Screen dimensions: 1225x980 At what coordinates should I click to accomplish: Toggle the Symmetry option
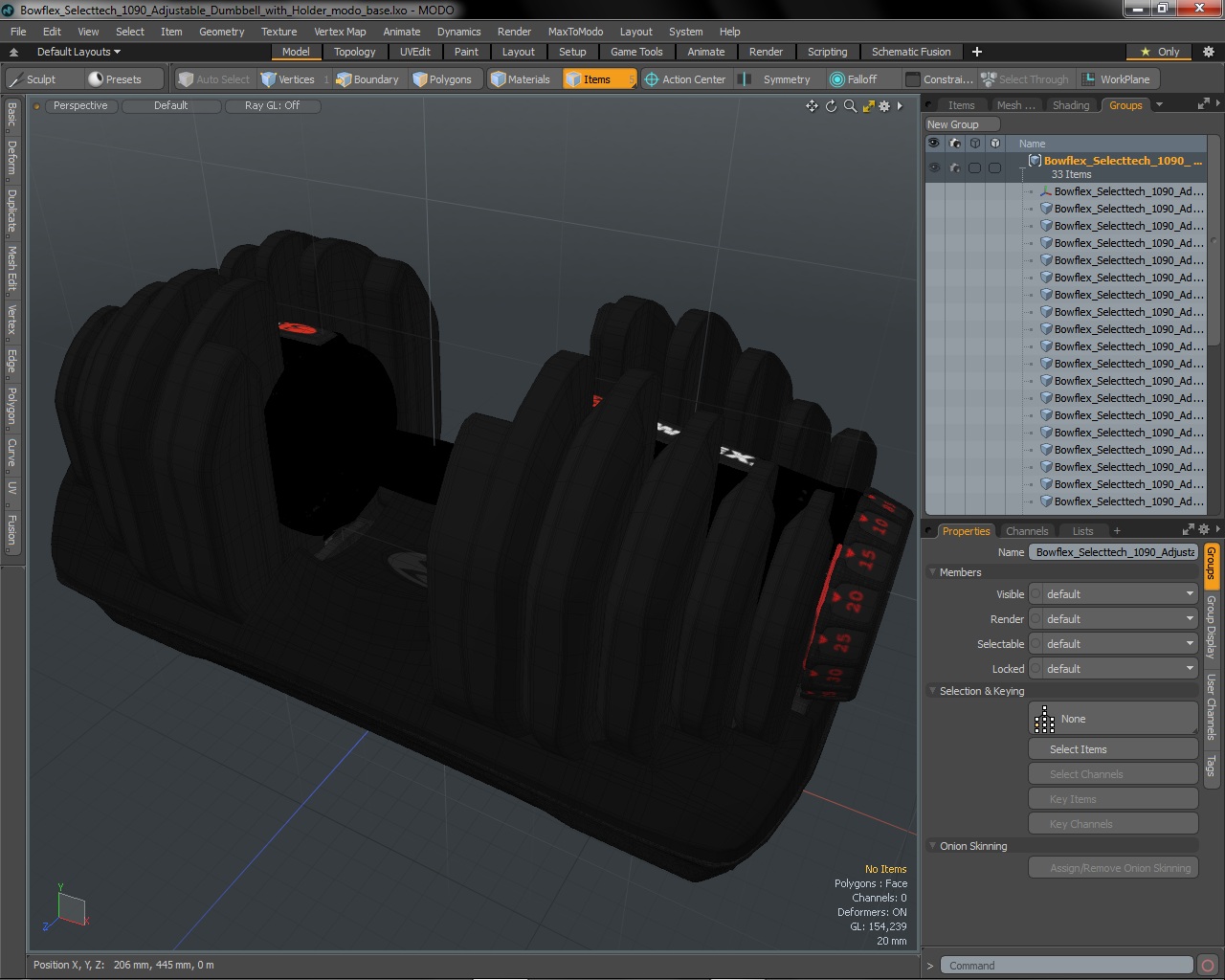pyautogui.click(x=778, y=79)
